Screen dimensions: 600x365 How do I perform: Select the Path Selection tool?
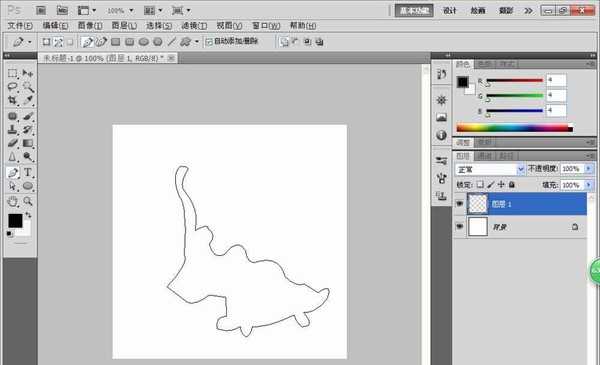[13, 186]
